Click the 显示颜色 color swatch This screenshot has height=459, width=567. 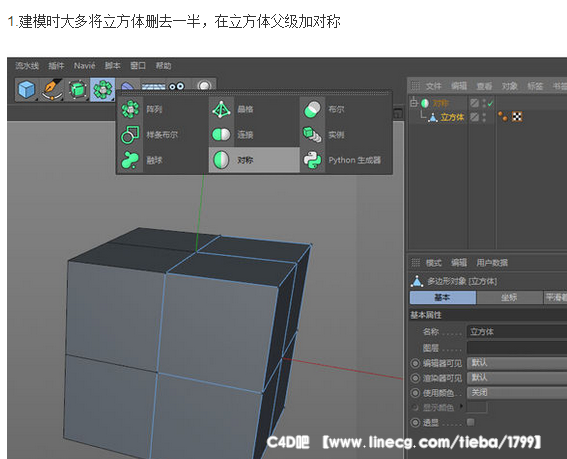click(477, 407)
